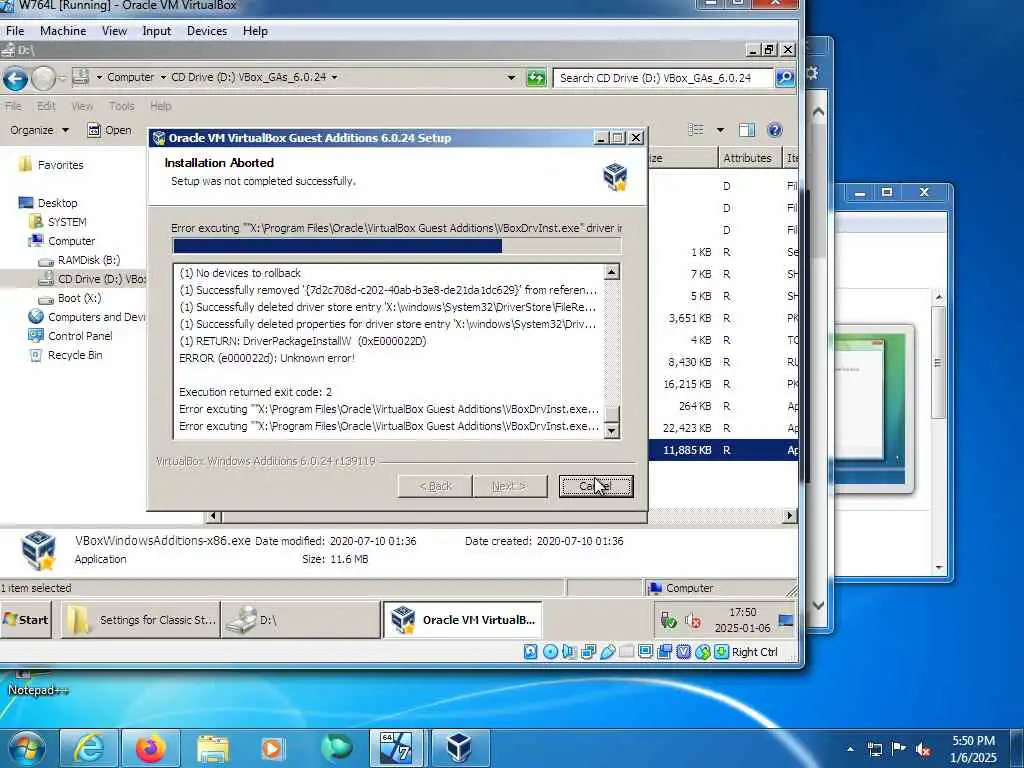Open the VirtualBox Input menu
This screenshot has height=768, width=1024.
click(x=157, y=31)
